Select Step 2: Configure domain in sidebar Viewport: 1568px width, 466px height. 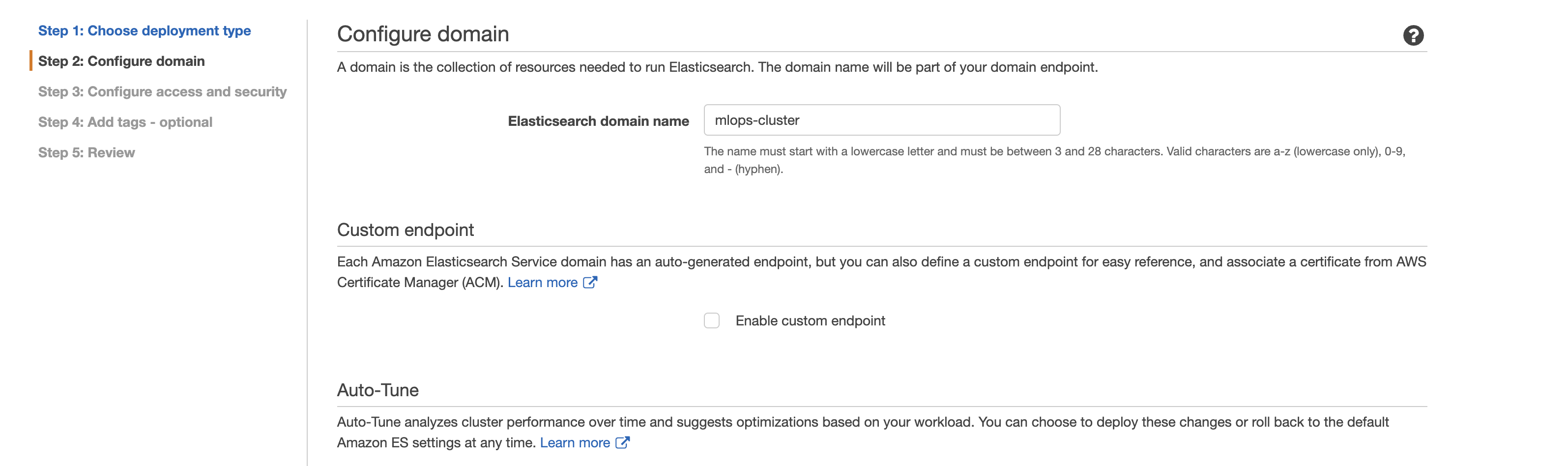121,61
